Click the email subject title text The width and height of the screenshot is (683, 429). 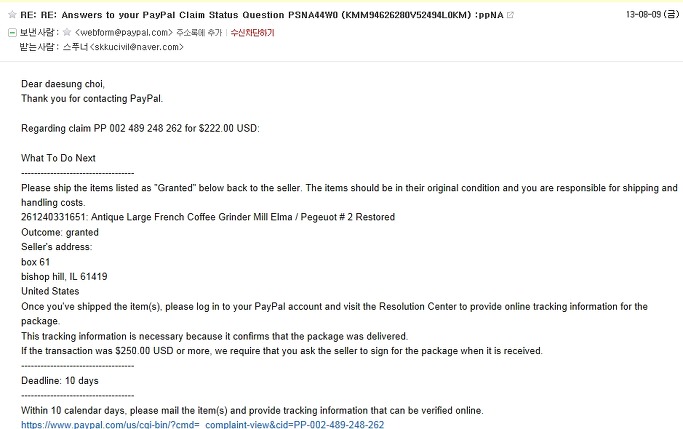click(261, 15)
